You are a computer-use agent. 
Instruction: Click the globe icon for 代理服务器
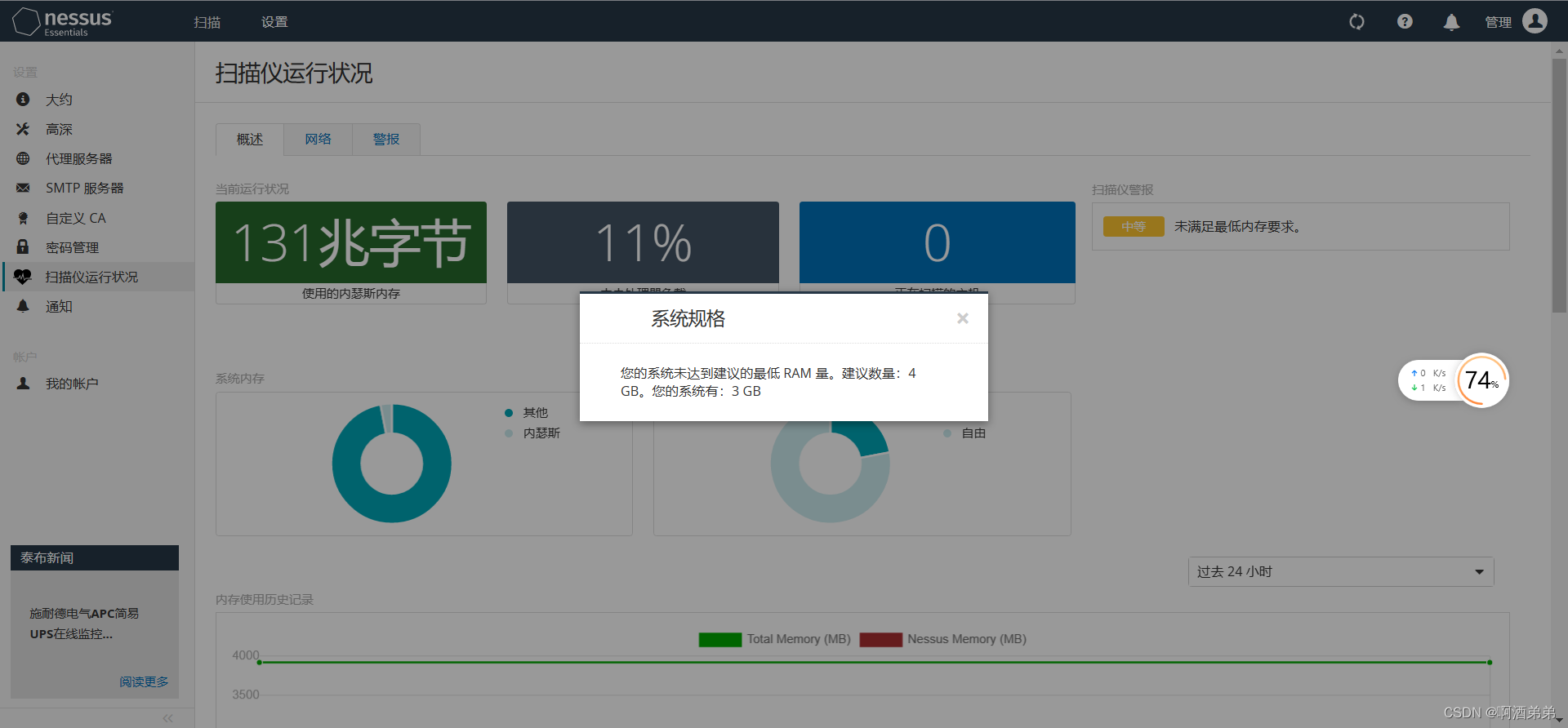(x=23, y=158)
